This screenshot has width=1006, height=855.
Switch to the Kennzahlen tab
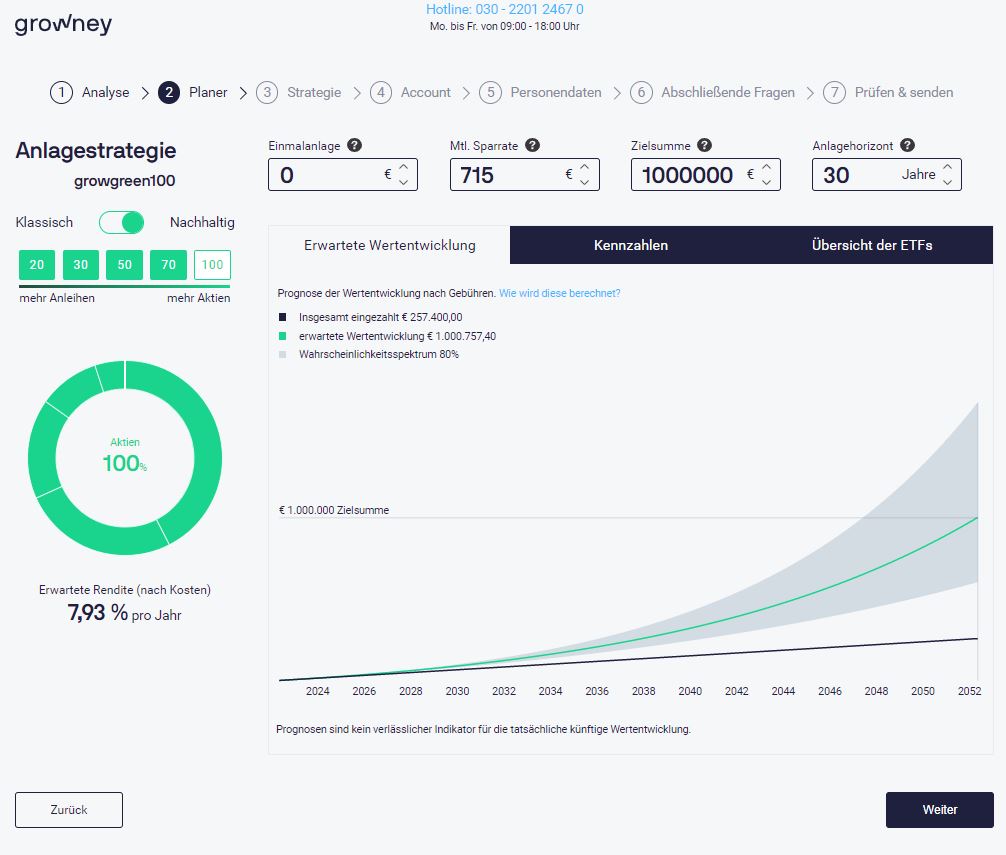click(630, 245)
